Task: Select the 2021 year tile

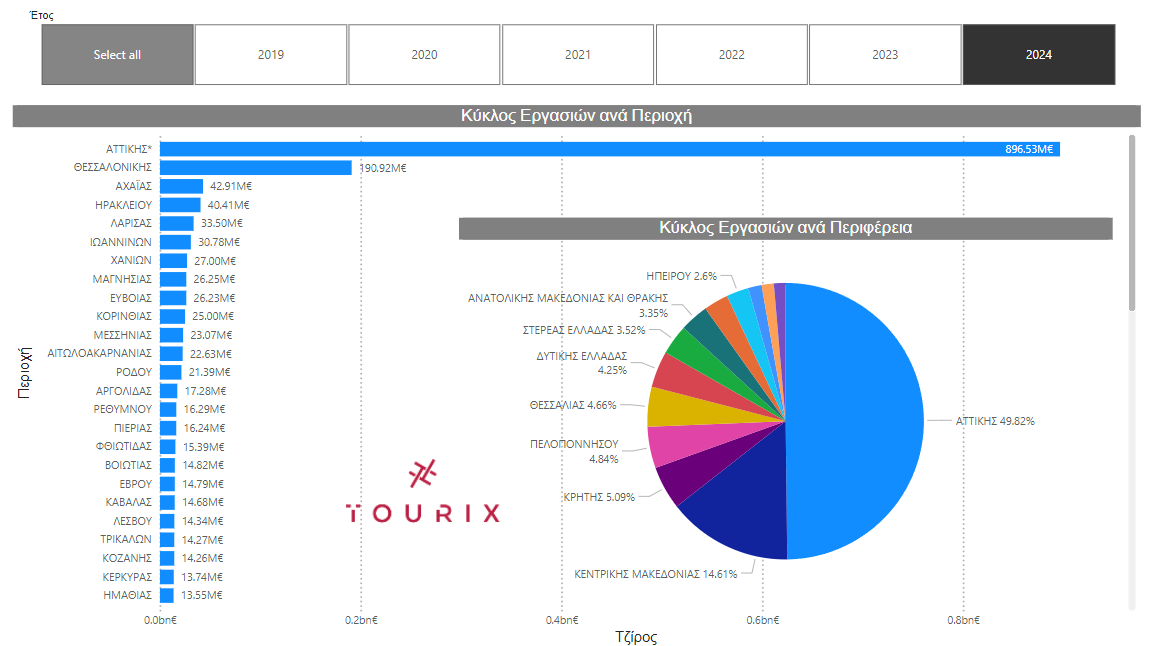Action: tap(577, 55)
